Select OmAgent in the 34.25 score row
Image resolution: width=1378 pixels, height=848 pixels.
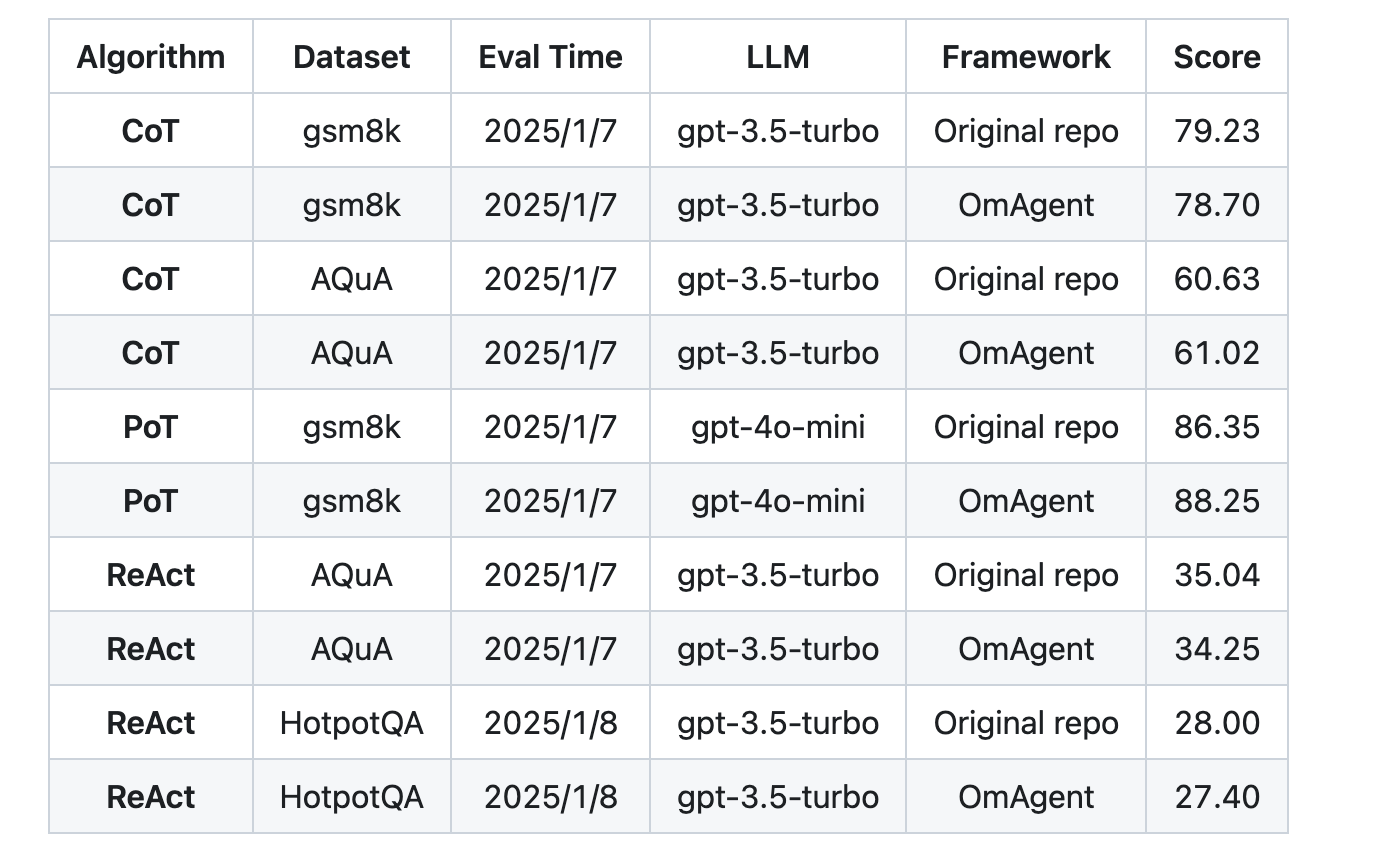[x=1026, y=649]
